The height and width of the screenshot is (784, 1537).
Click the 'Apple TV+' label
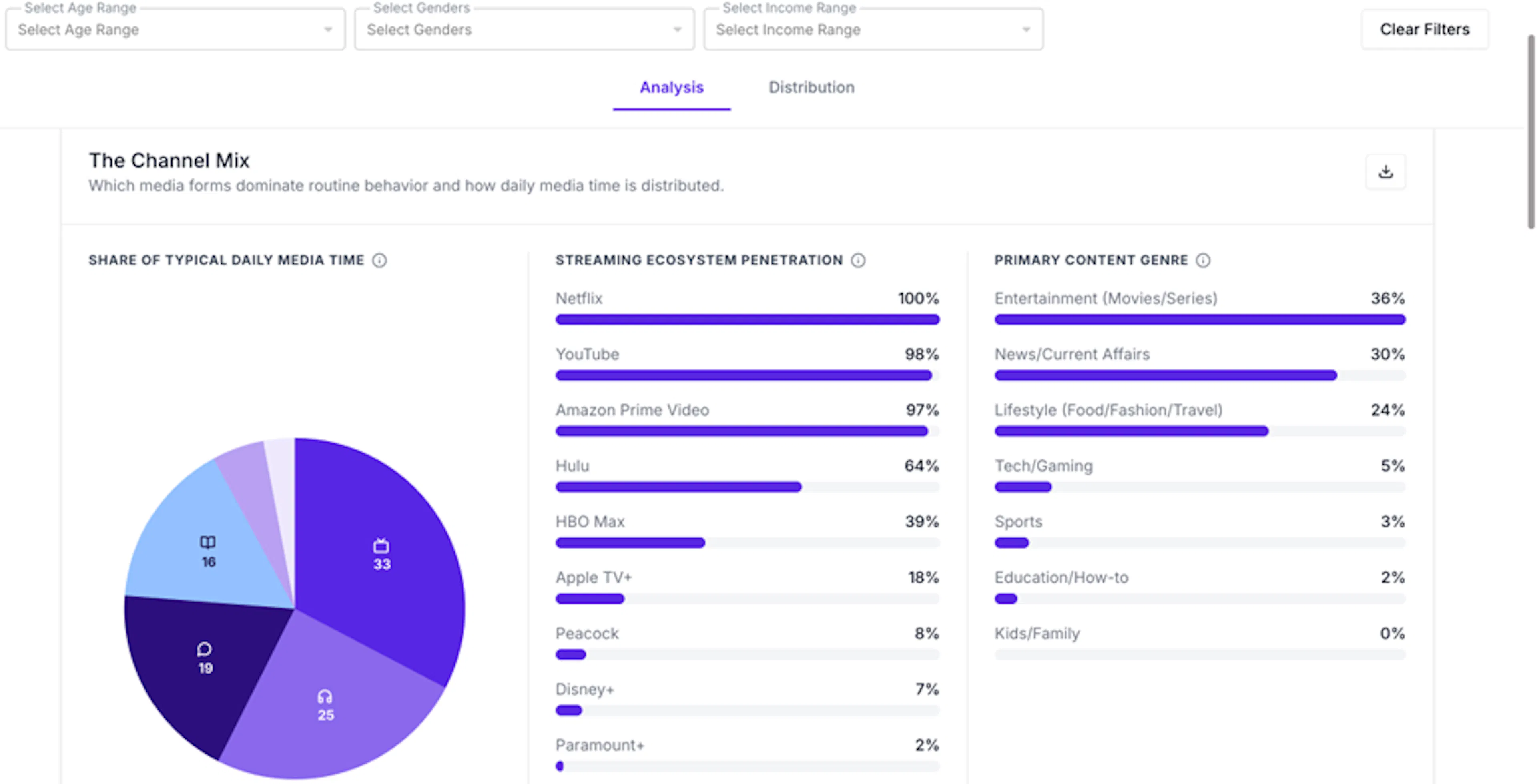[594, 577]
